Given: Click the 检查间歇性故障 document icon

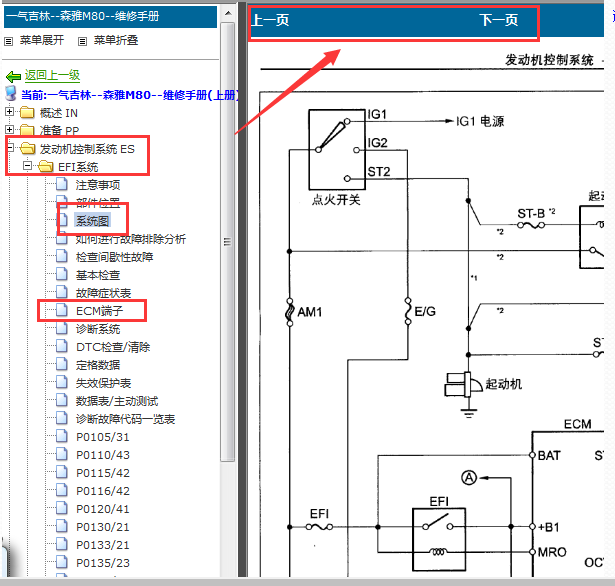Looking at the screenshot, I should 62,256.
